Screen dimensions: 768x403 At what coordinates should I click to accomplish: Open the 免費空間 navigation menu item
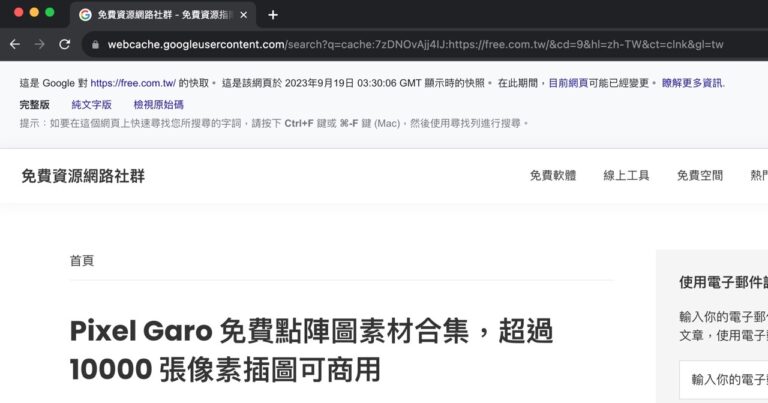coord(700,175)
